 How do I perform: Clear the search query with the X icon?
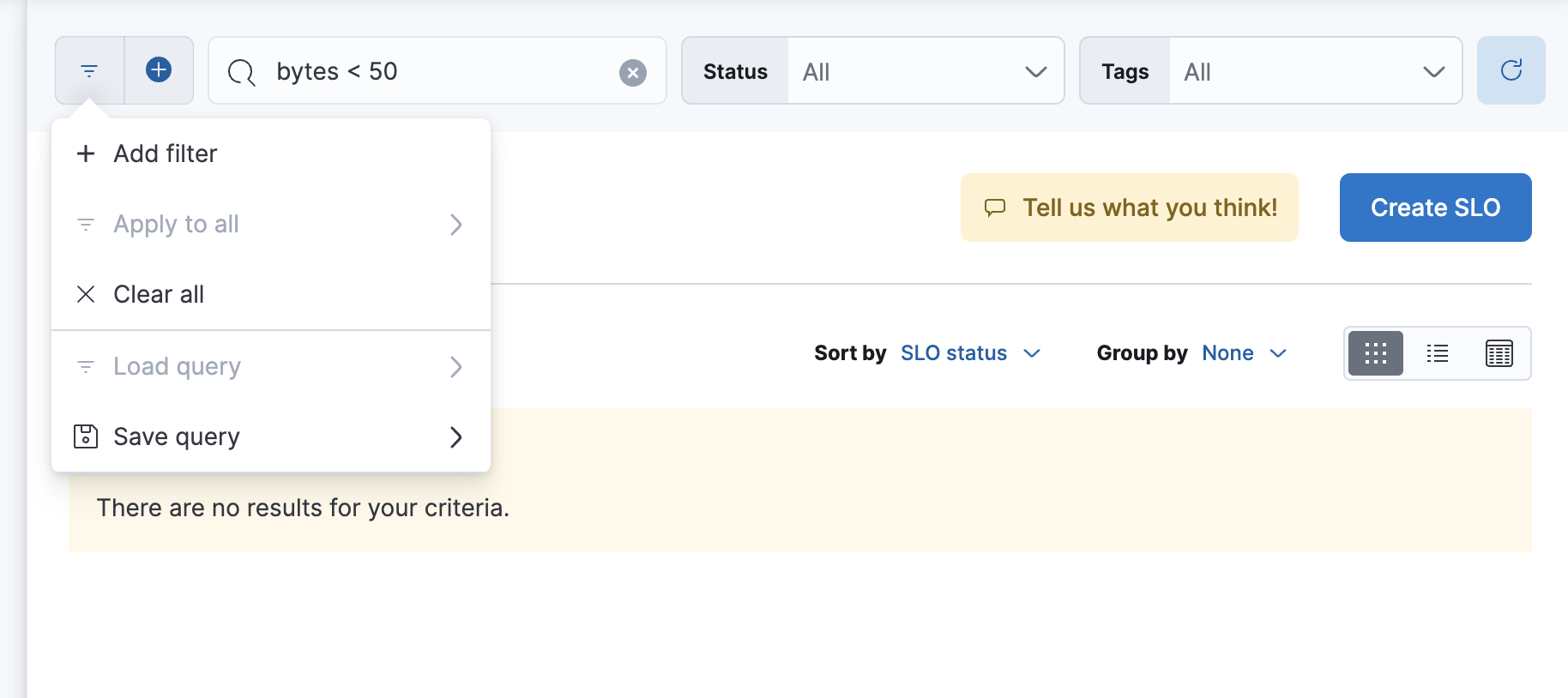(633, 73)
